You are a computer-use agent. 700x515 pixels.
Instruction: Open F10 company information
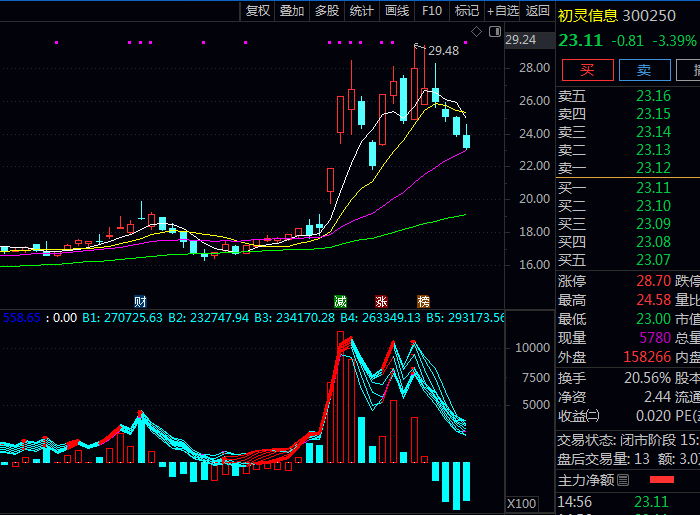pos(432,11)
